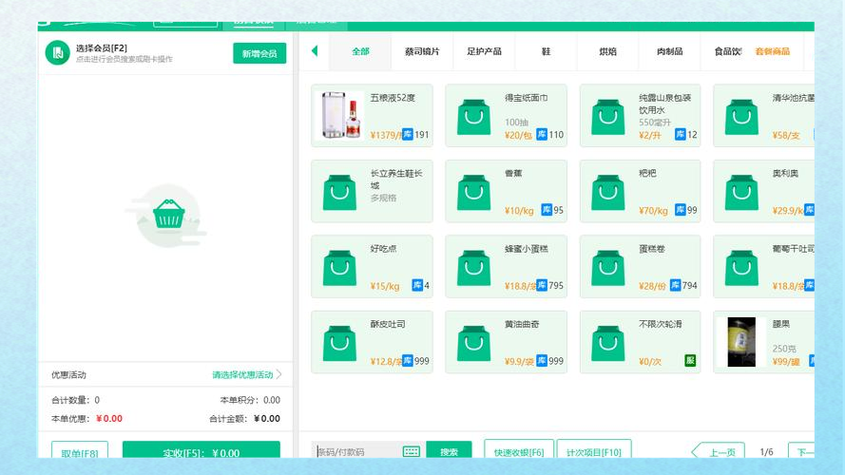Click the 搜索 search button
The width and height of the screenshot is (845, 475).
pyautogui.click(x=449, y=452)
